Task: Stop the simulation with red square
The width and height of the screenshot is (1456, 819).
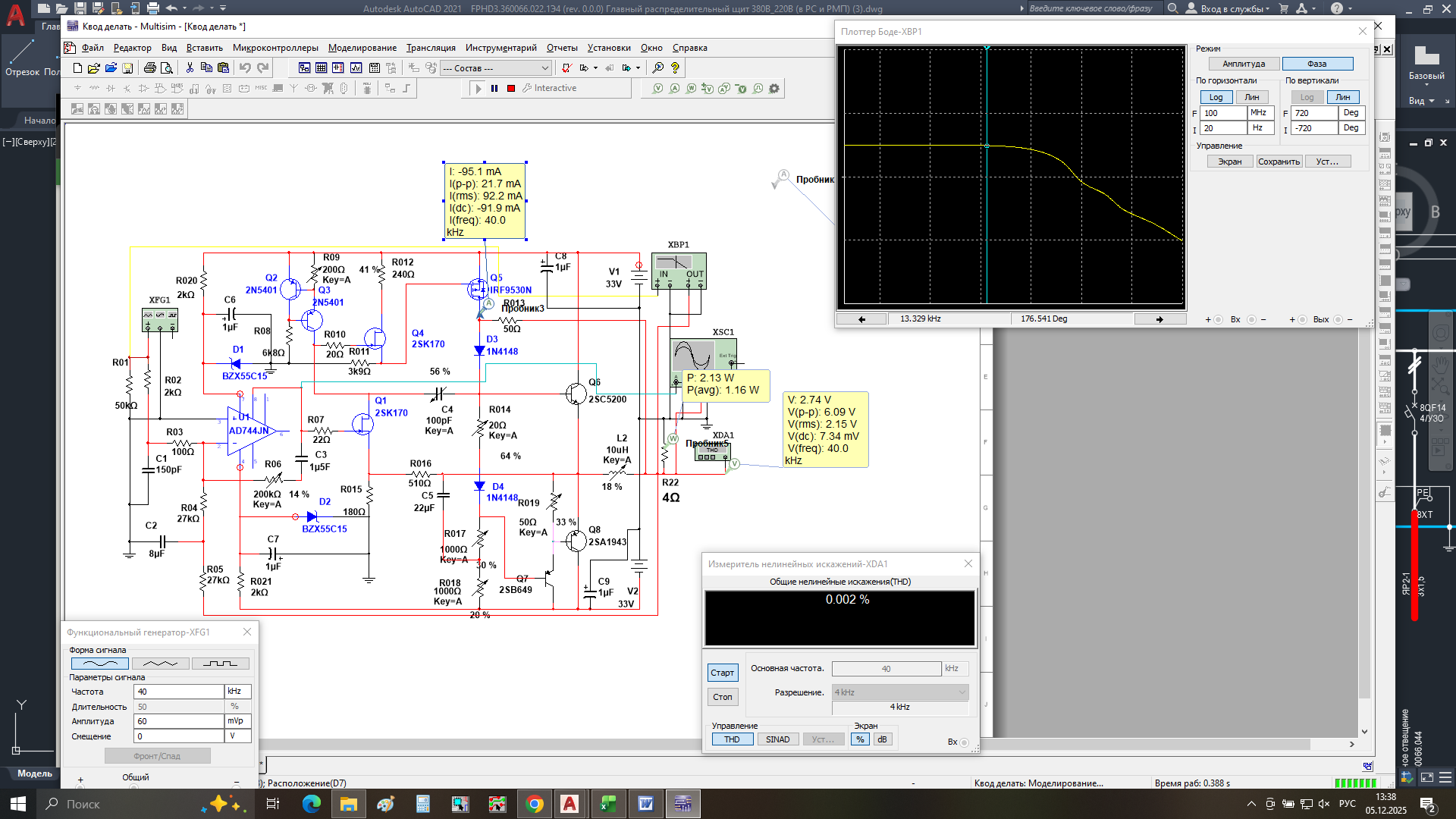Action: [x=511, y=89]
